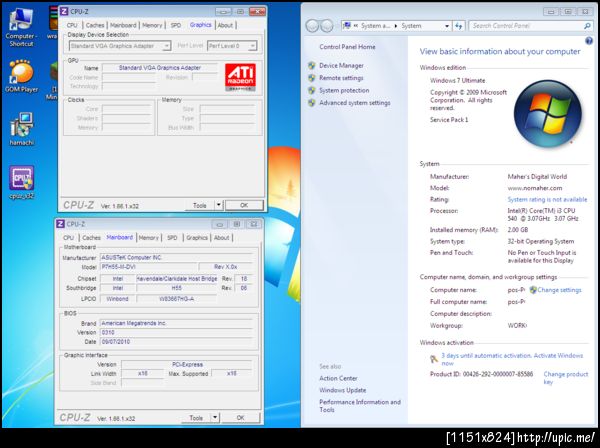
Task: Click the key icon under Windows activation
Action: pos(434,359)
